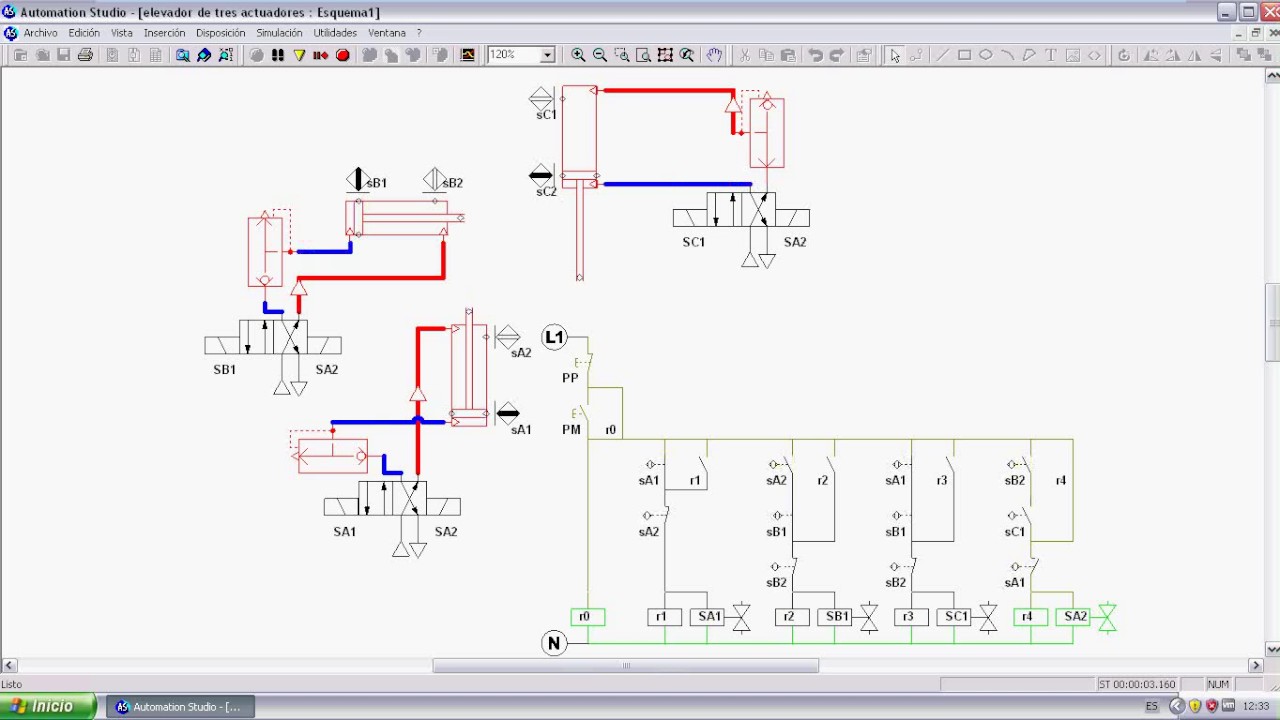Select the Pan hand tool
Screen dimensions: 1280x720
714,55
